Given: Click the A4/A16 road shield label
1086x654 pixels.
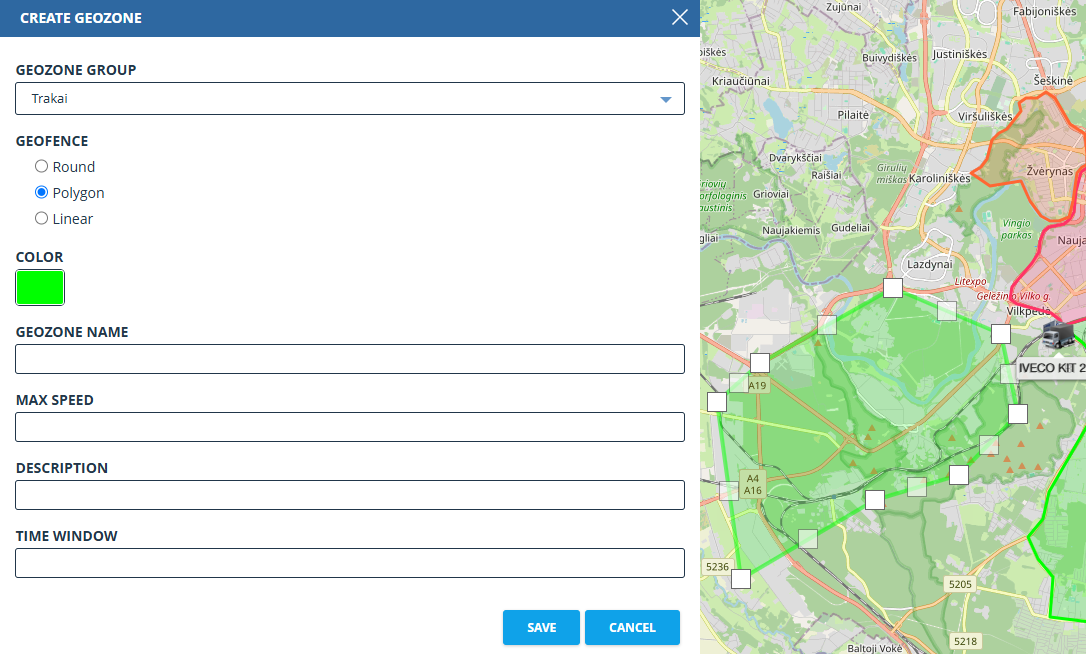Looking at the screenshot, I should tap(752, 484).
